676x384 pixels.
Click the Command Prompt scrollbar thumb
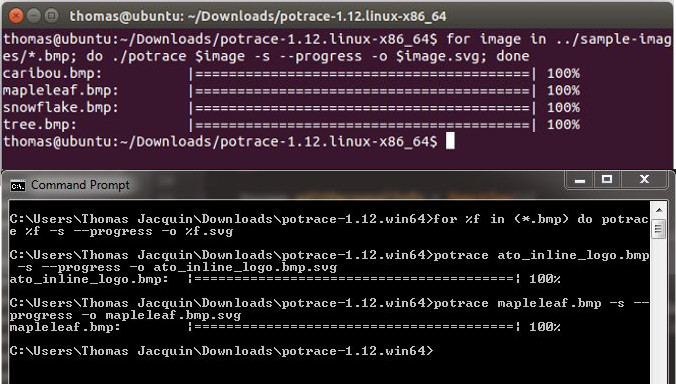[658, 228]
